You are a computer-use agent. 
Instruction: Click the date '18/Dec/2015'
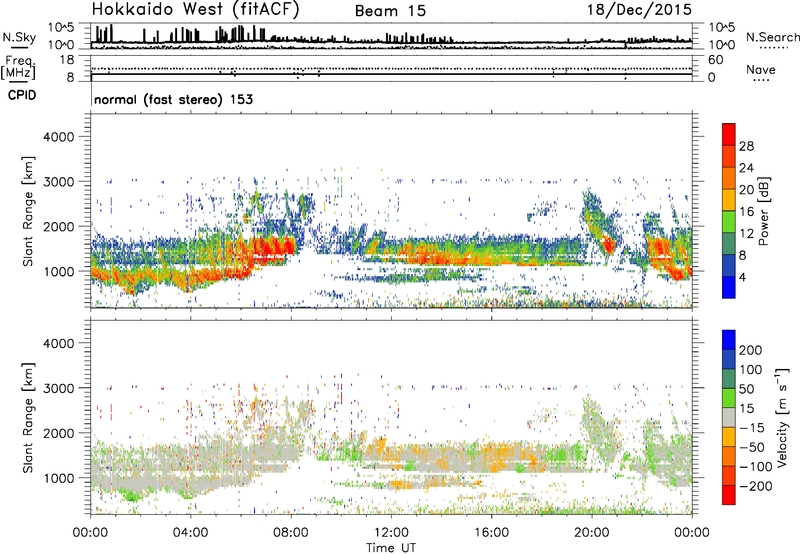(x=639, y=9)
